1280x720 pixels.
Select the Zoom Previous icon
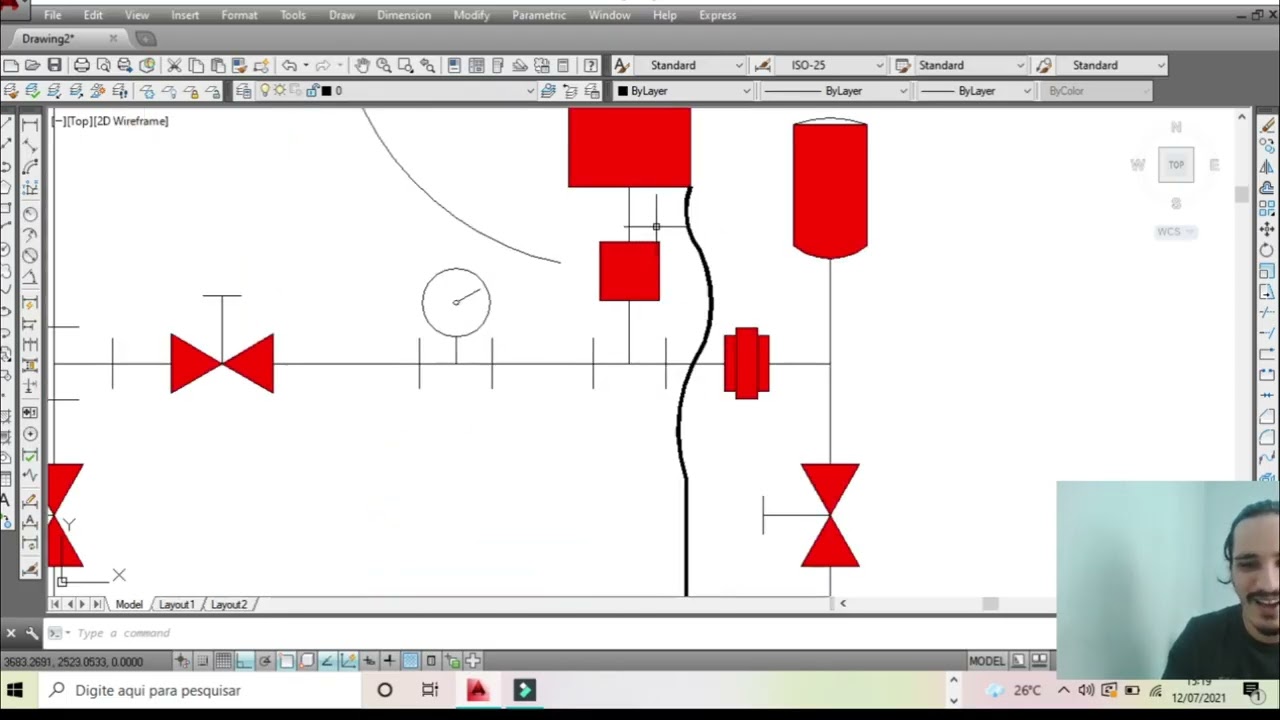pos(428,65)
